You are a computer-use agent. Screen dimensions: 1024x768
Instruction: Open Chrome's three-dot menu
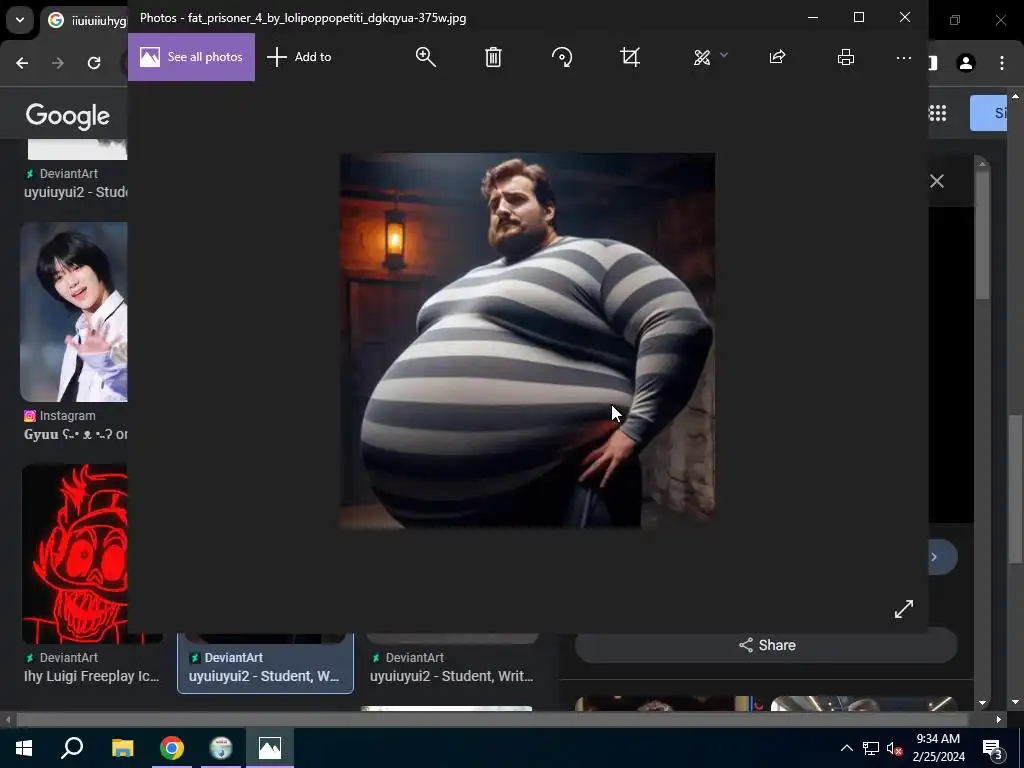pyautogui.click(x=1002, y=63)
